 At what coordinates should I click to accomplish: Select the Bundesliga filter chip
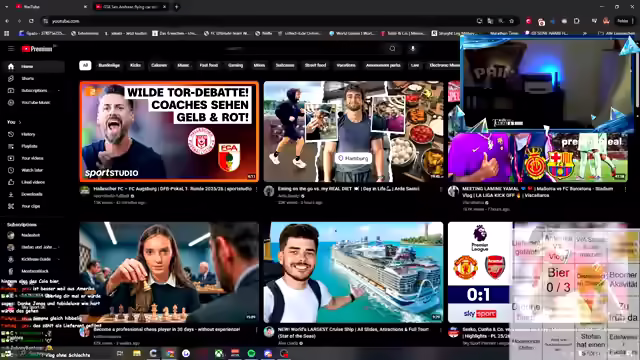coord(109,65)
